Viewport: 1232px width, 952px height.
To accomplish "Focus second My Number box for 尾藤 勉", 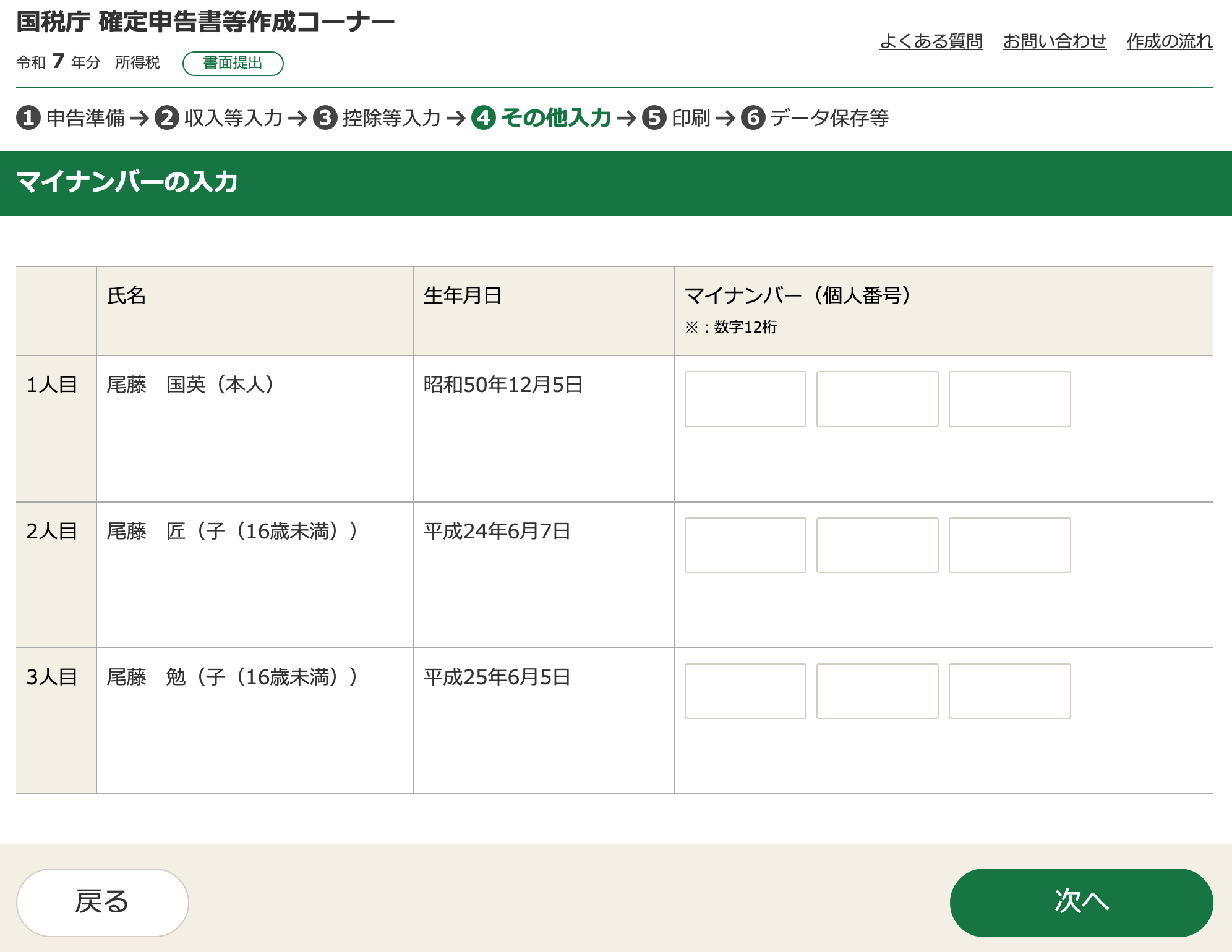I will click(x=877, y=691).
